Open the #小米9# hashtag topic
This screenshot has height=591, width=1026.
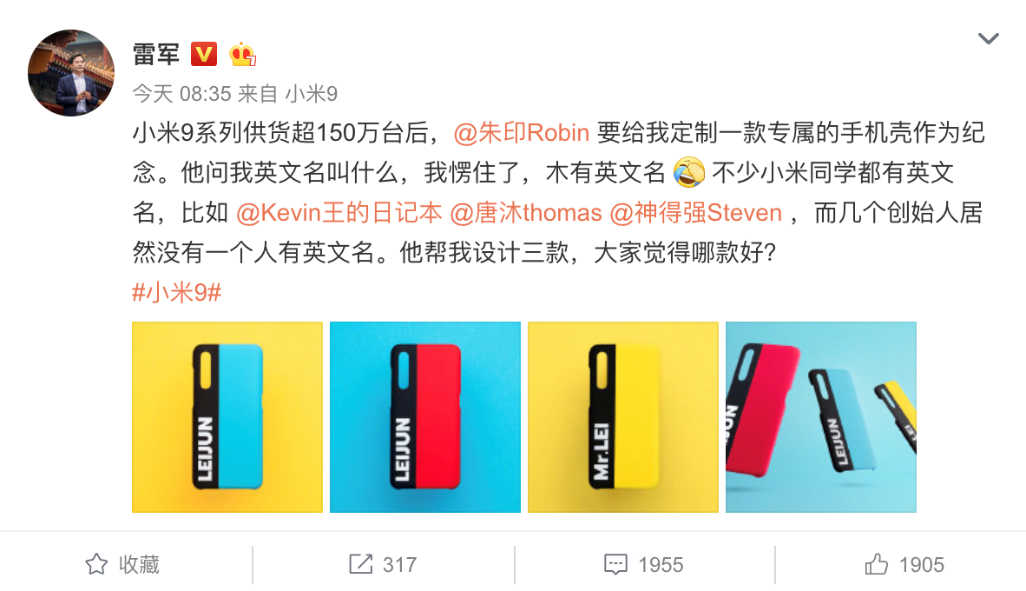[x=177, y=292]
